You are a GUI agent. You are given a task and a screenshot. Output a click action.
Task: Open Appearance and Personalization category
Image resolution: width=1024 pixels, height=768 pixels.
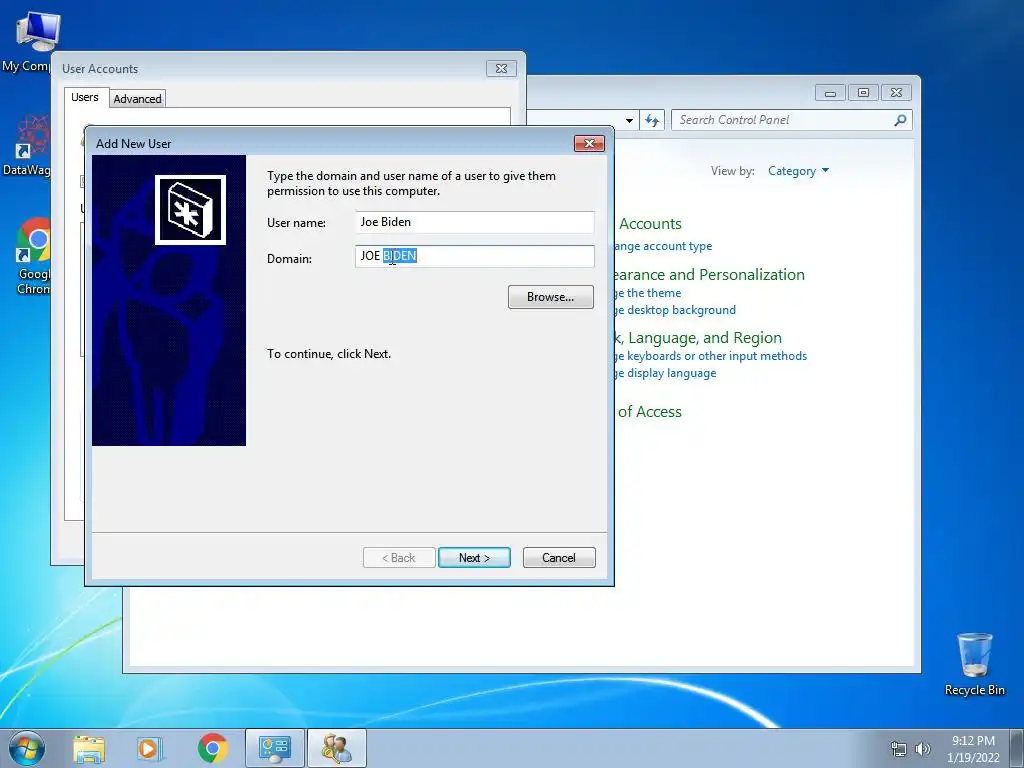click(x=709, y=275)
